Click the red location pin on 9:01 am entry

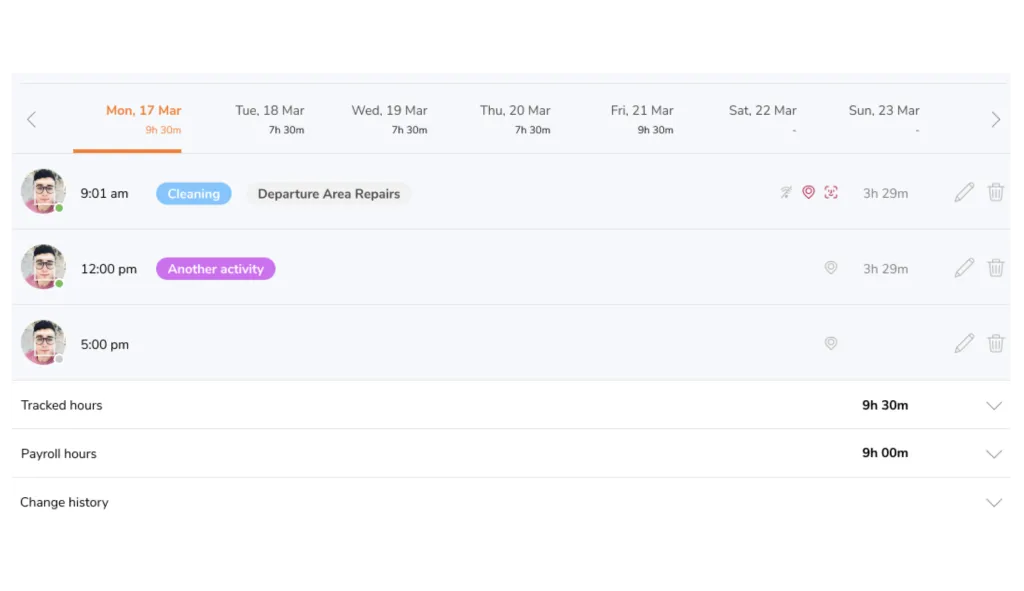(x=809, y=193)
